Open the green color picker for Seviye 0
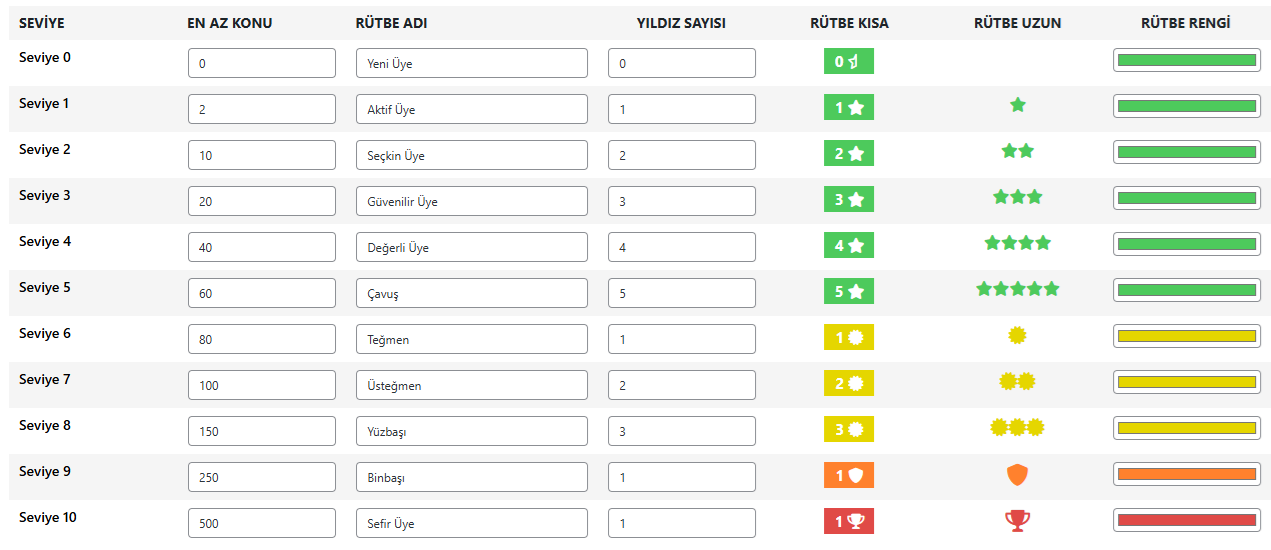Screen dimensions: 1271x550 [1186, 61]
